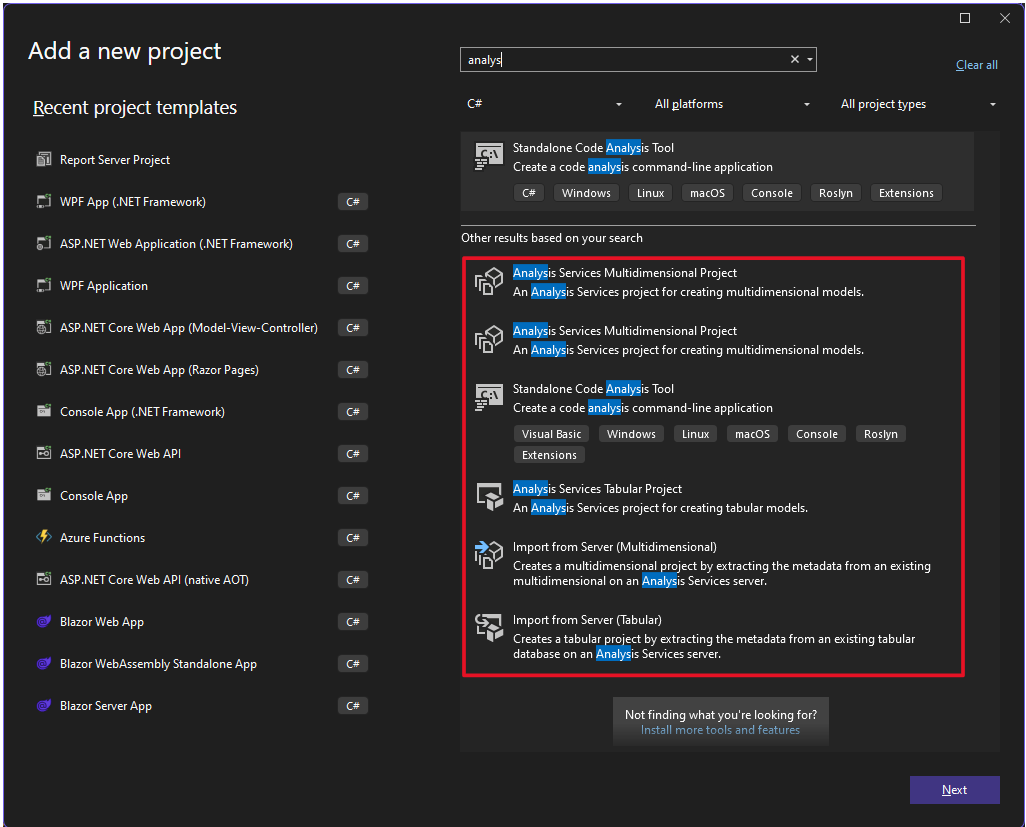The image size is (1026, 827).
Task: Expand the All platforms dropdown
Action: pos(733,104)
